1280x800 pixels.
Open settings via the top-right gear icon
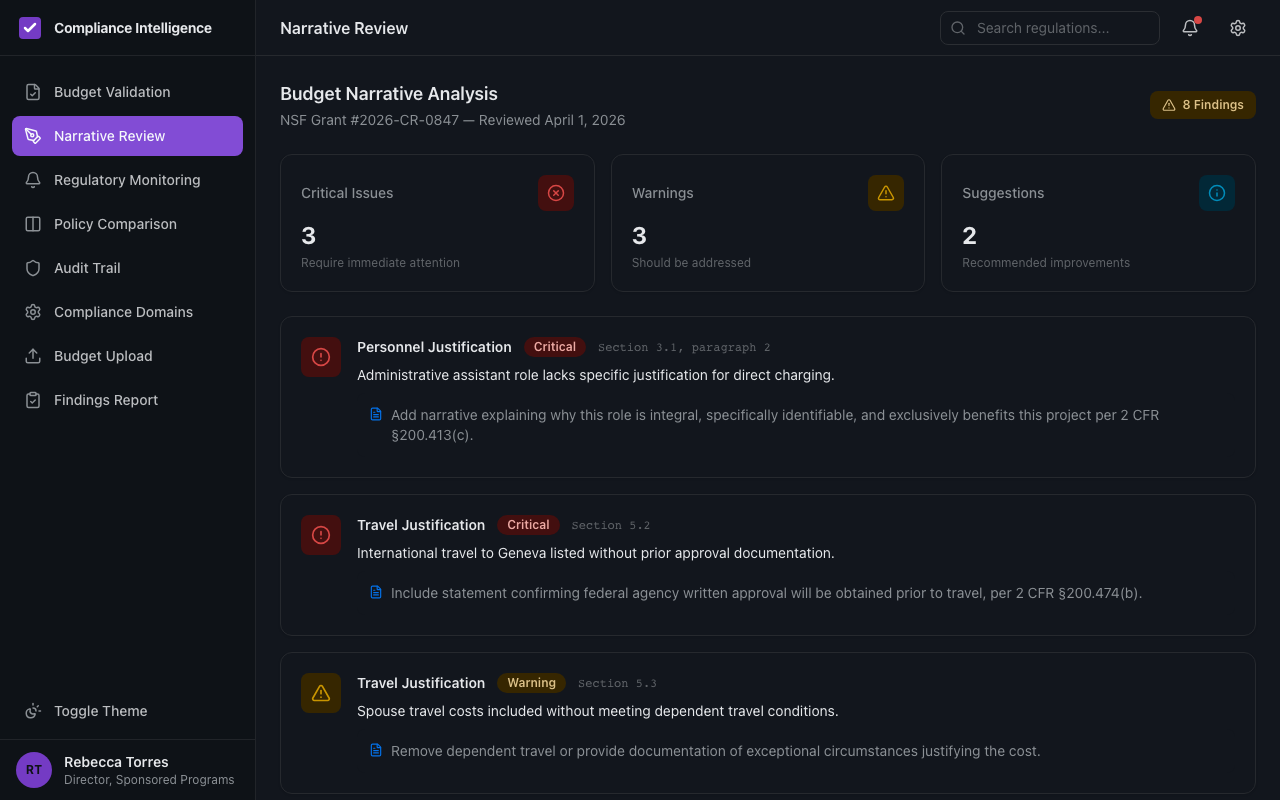(1237, 28)
